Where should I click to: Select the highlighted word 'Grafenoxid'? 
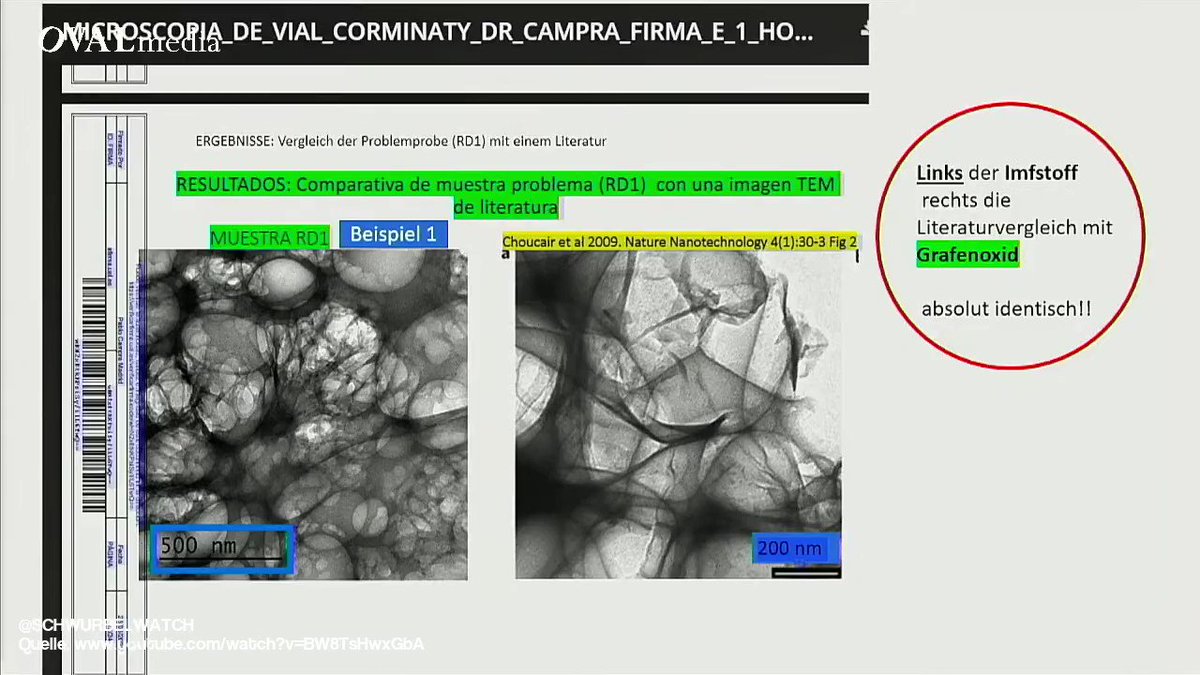(x=967, y=255)
